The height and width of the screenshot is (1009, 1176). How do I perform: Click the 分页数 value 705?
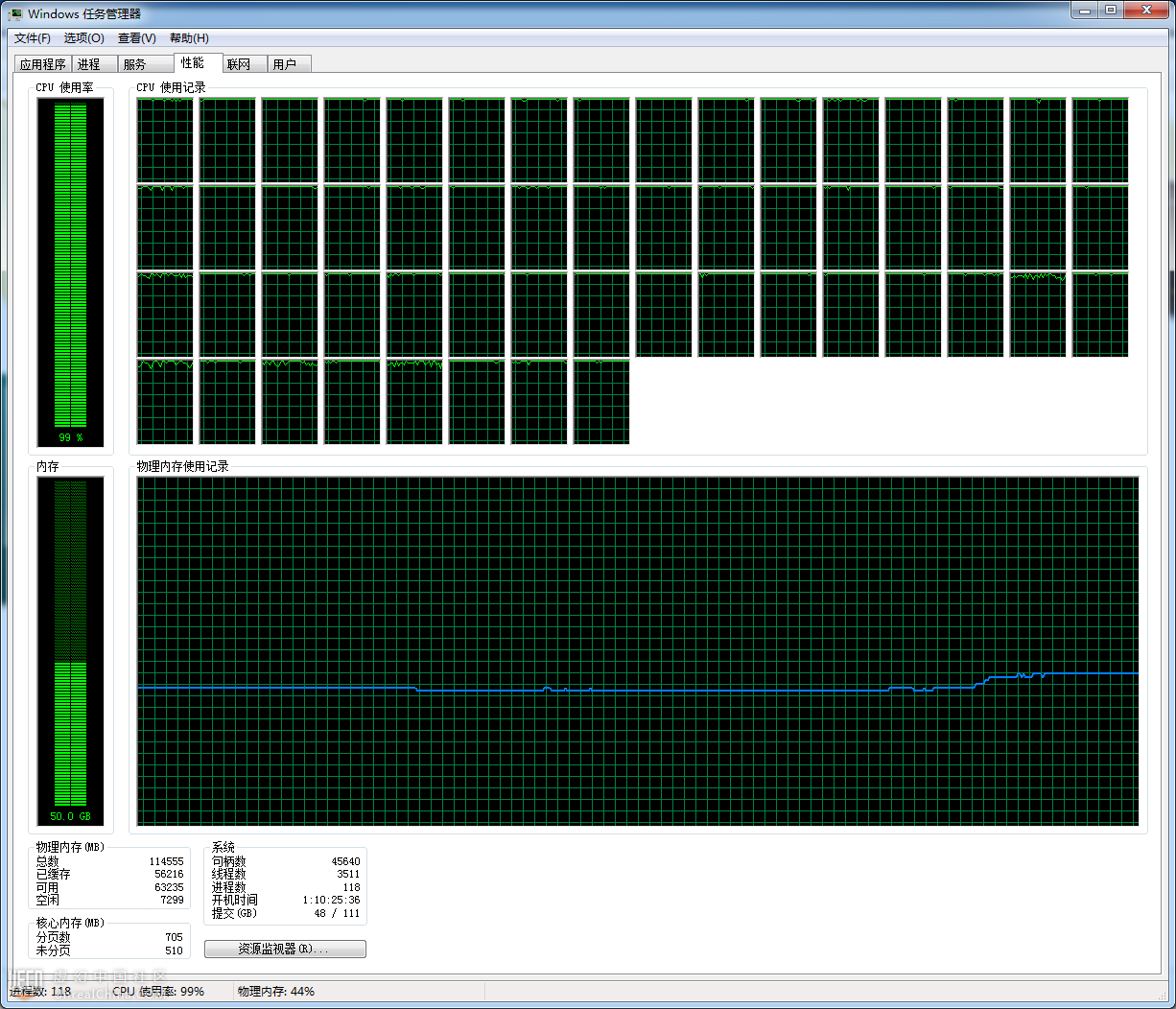(174, 937)
